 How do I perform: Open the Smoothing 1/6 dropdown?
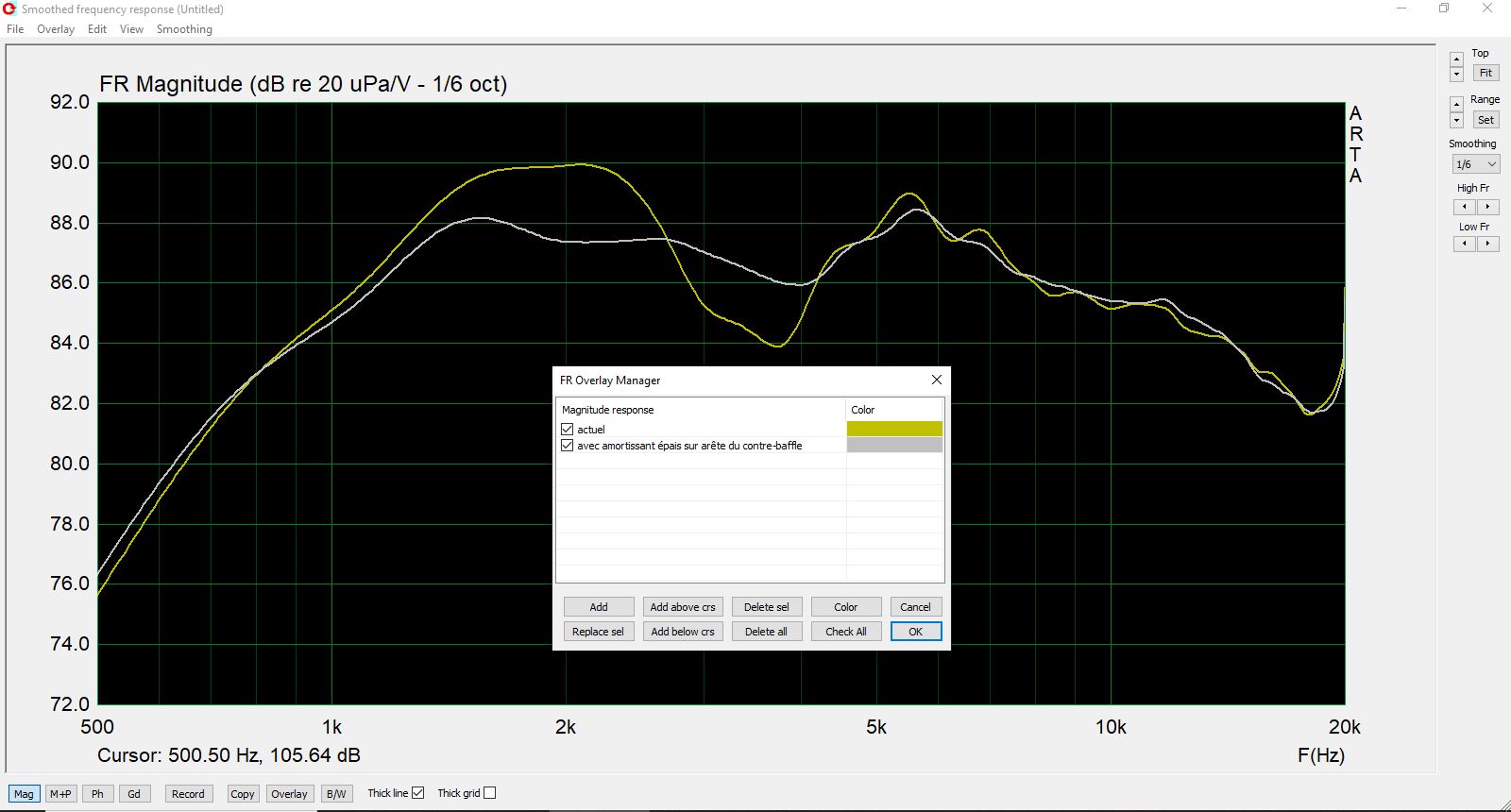point(1475,164)
